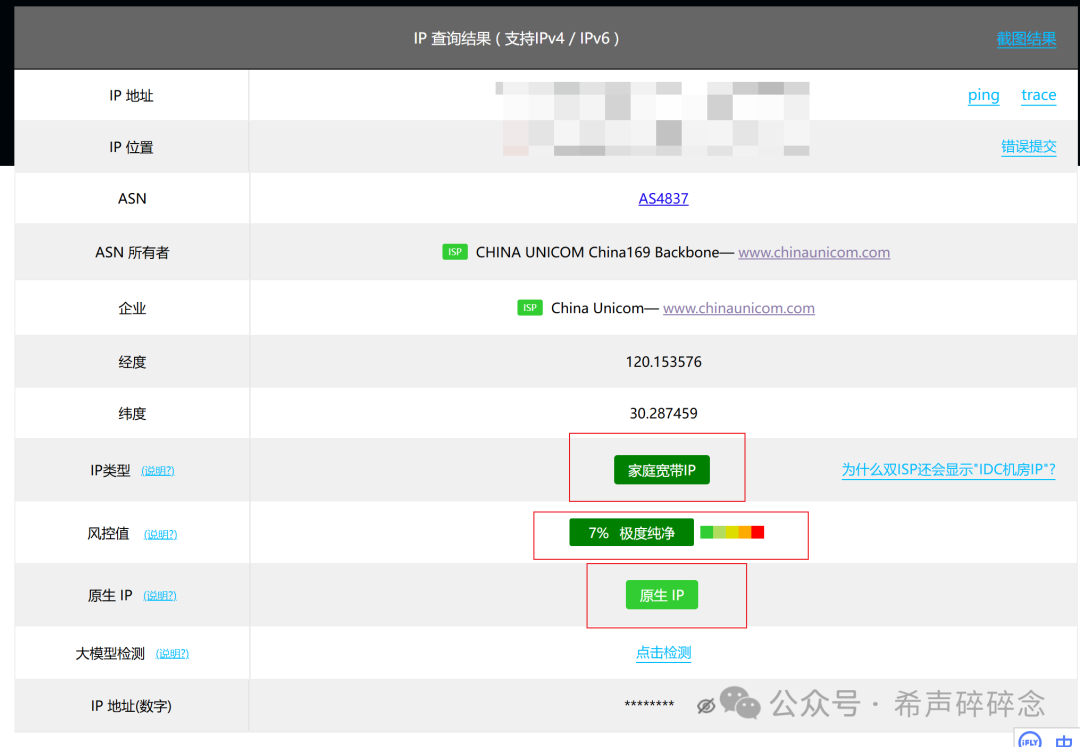Click the IP 位置 row label

click(x=131, y=147)
